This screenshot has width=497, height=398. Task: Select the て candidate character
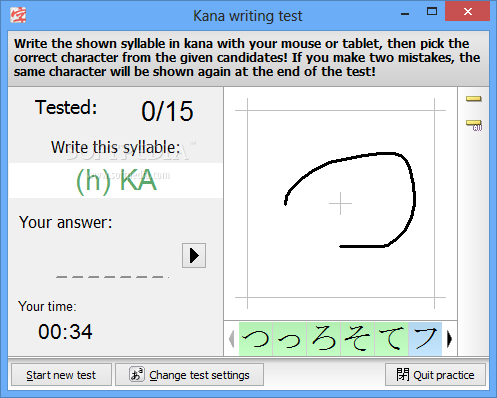(x=391, y=339)
